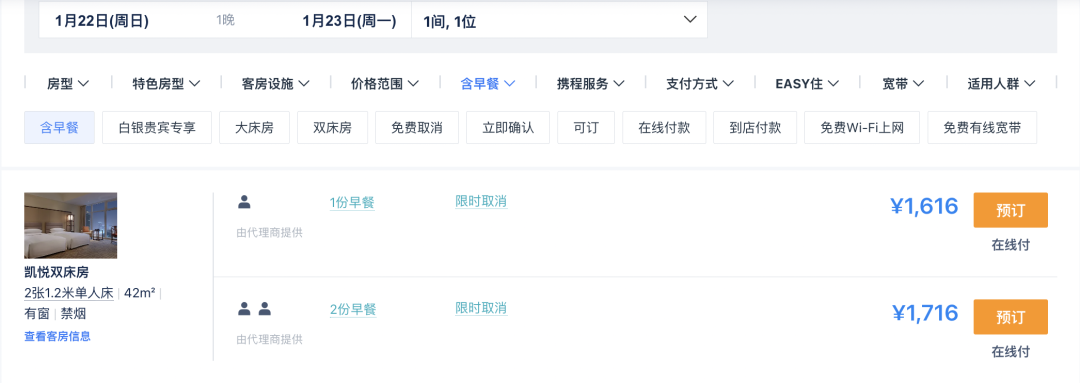Expand the 携程服务 filter
Screen dimensions: 1080x383
[x=590, y=84]
